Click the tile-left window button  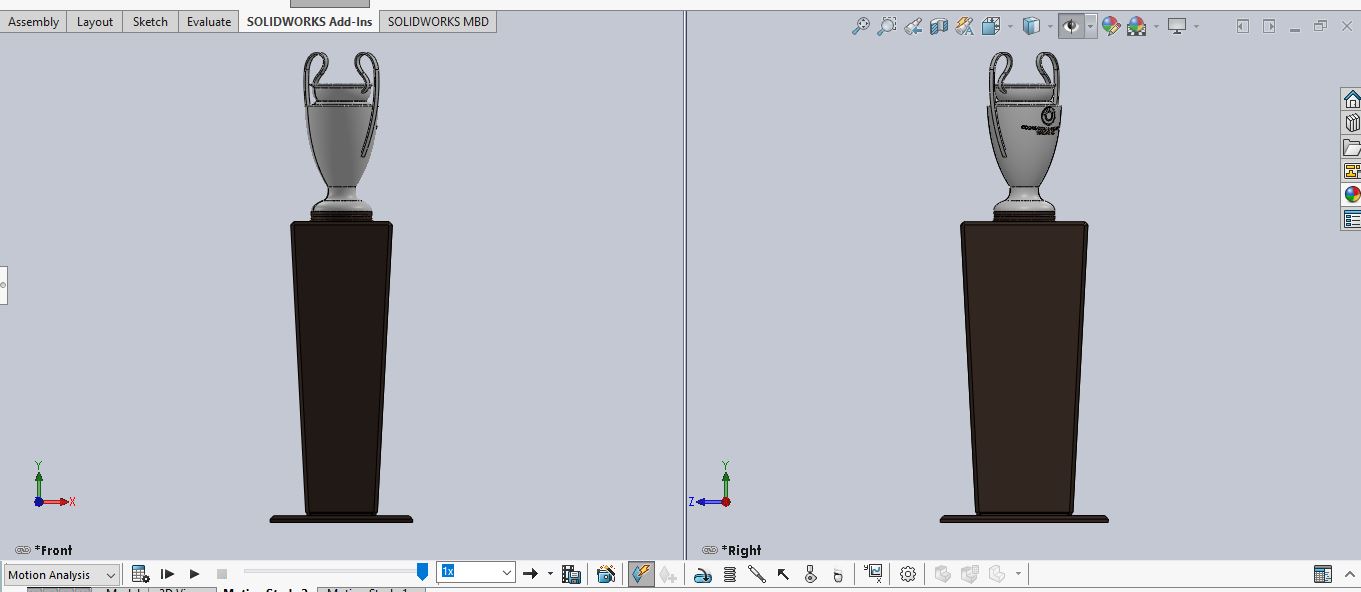click(x=1242, y=26)
